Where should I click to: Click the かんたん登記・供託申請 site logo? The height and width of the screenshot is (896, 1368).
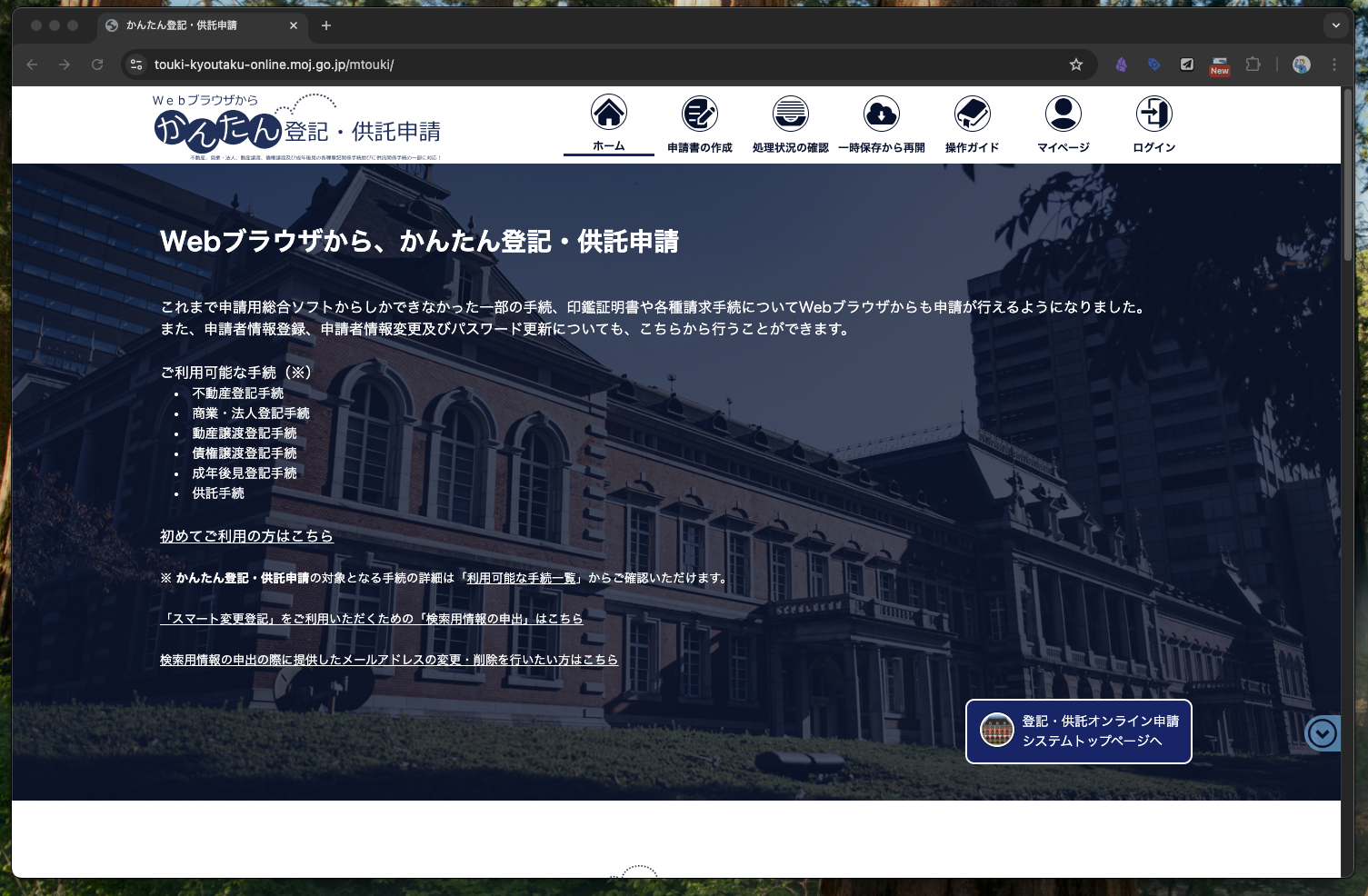click(x=297, y=127)
